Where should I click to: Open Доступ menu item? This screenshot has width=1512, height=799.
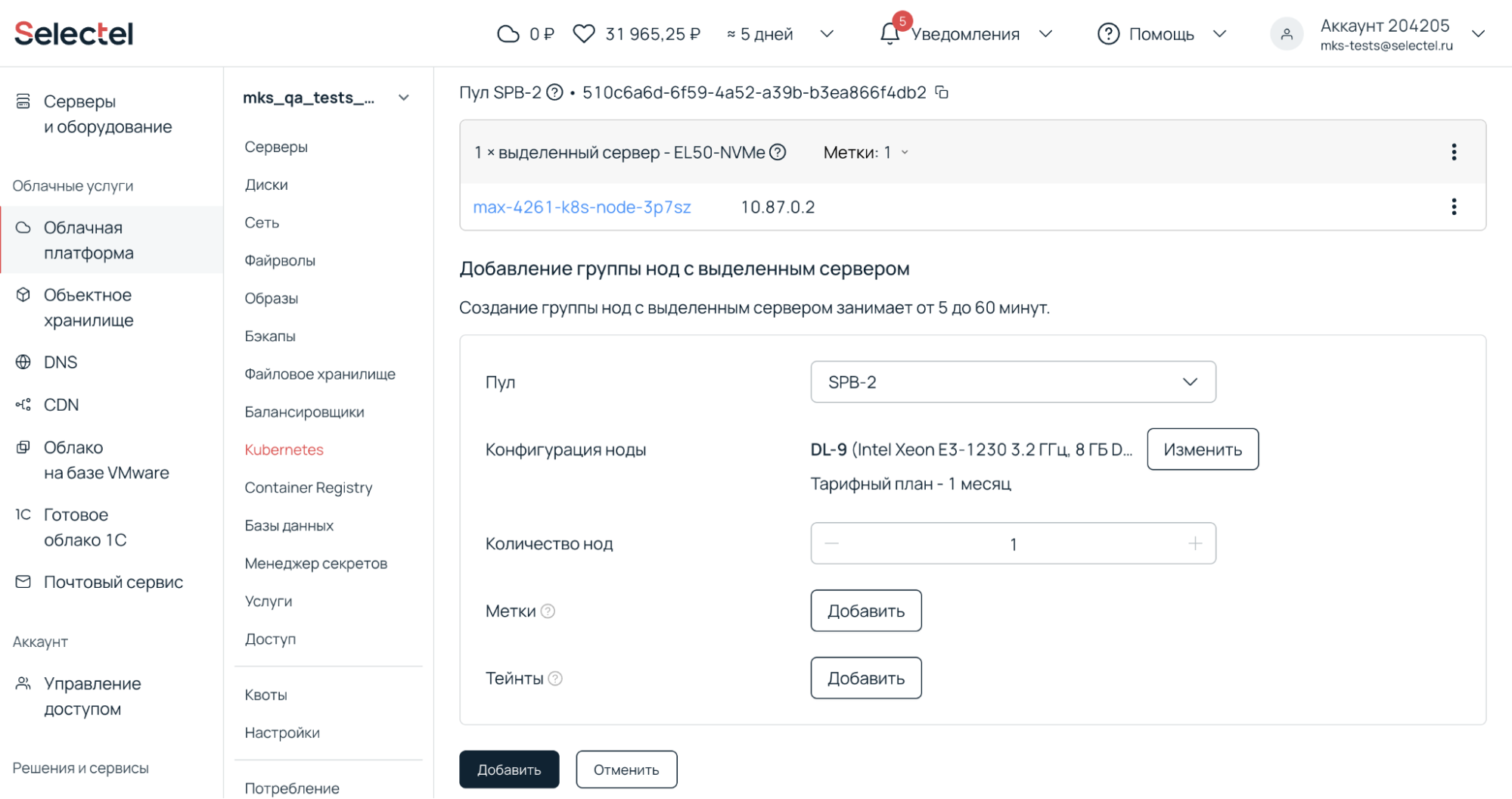click(270, 639)
